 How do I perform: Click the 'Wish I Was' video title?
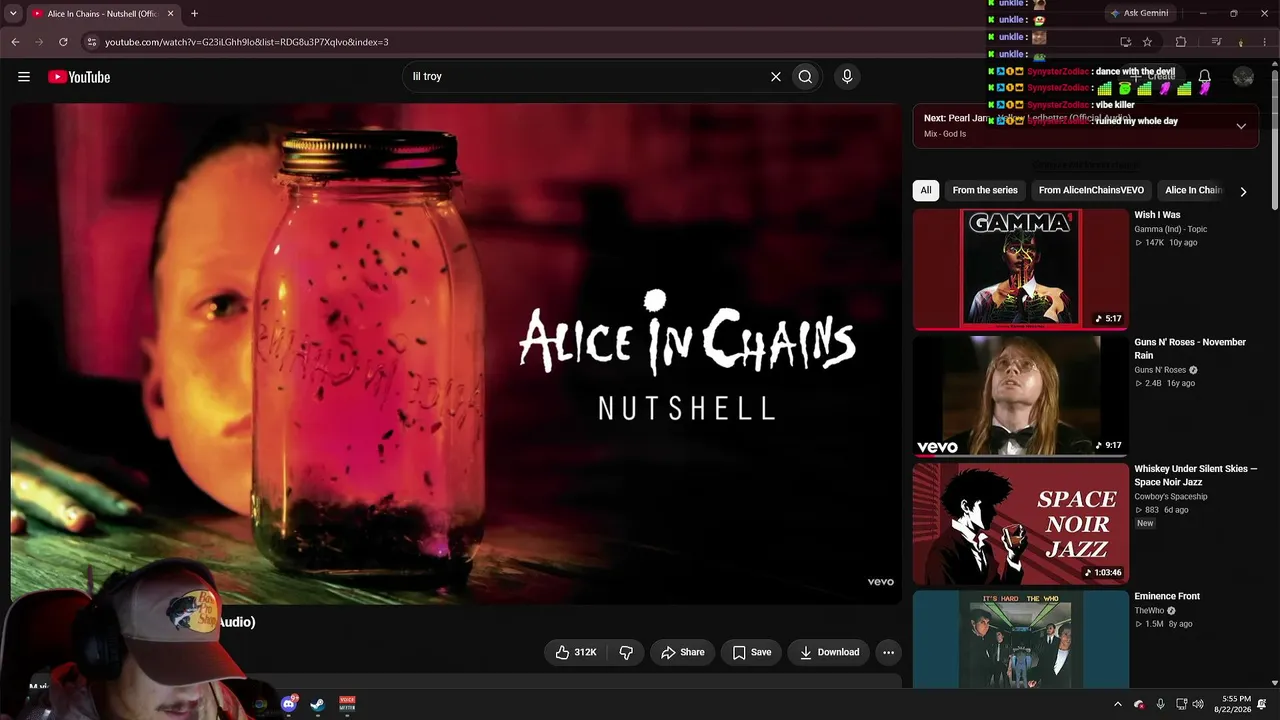[x=1157, y=215]
